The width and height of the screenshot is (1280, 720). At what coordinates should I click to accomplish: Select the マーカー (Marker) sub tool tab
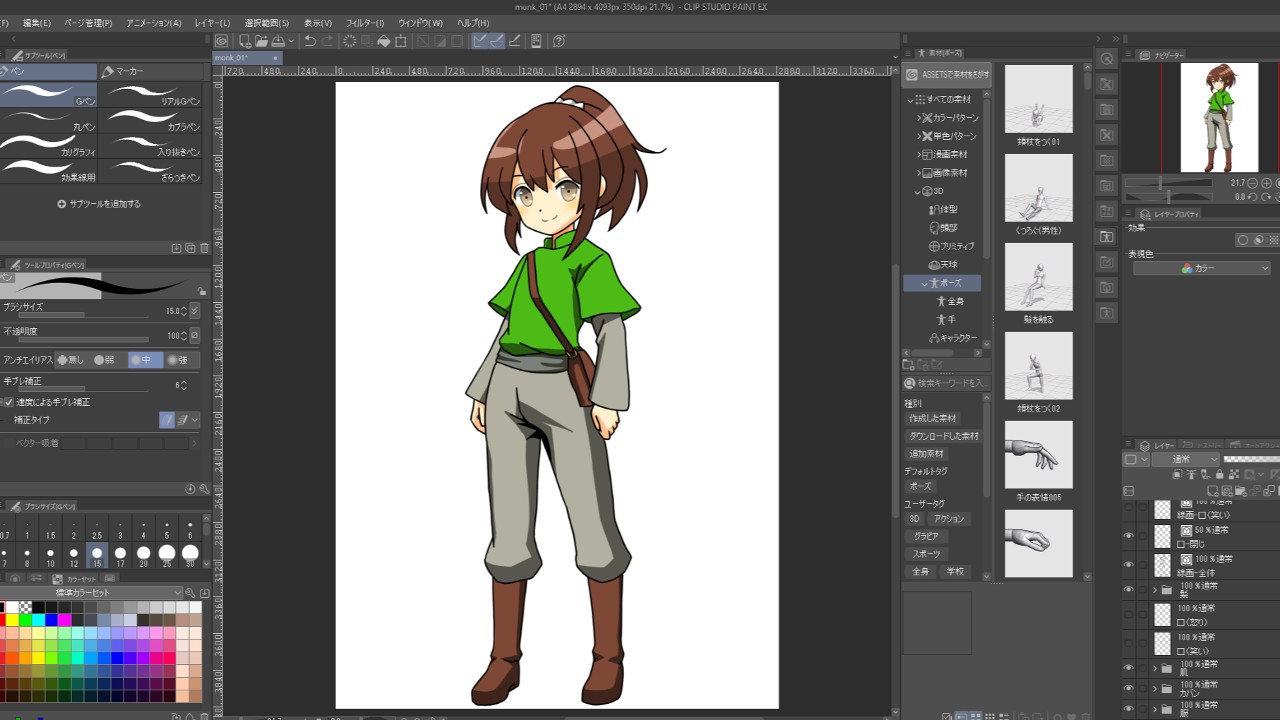coord(150,72)
